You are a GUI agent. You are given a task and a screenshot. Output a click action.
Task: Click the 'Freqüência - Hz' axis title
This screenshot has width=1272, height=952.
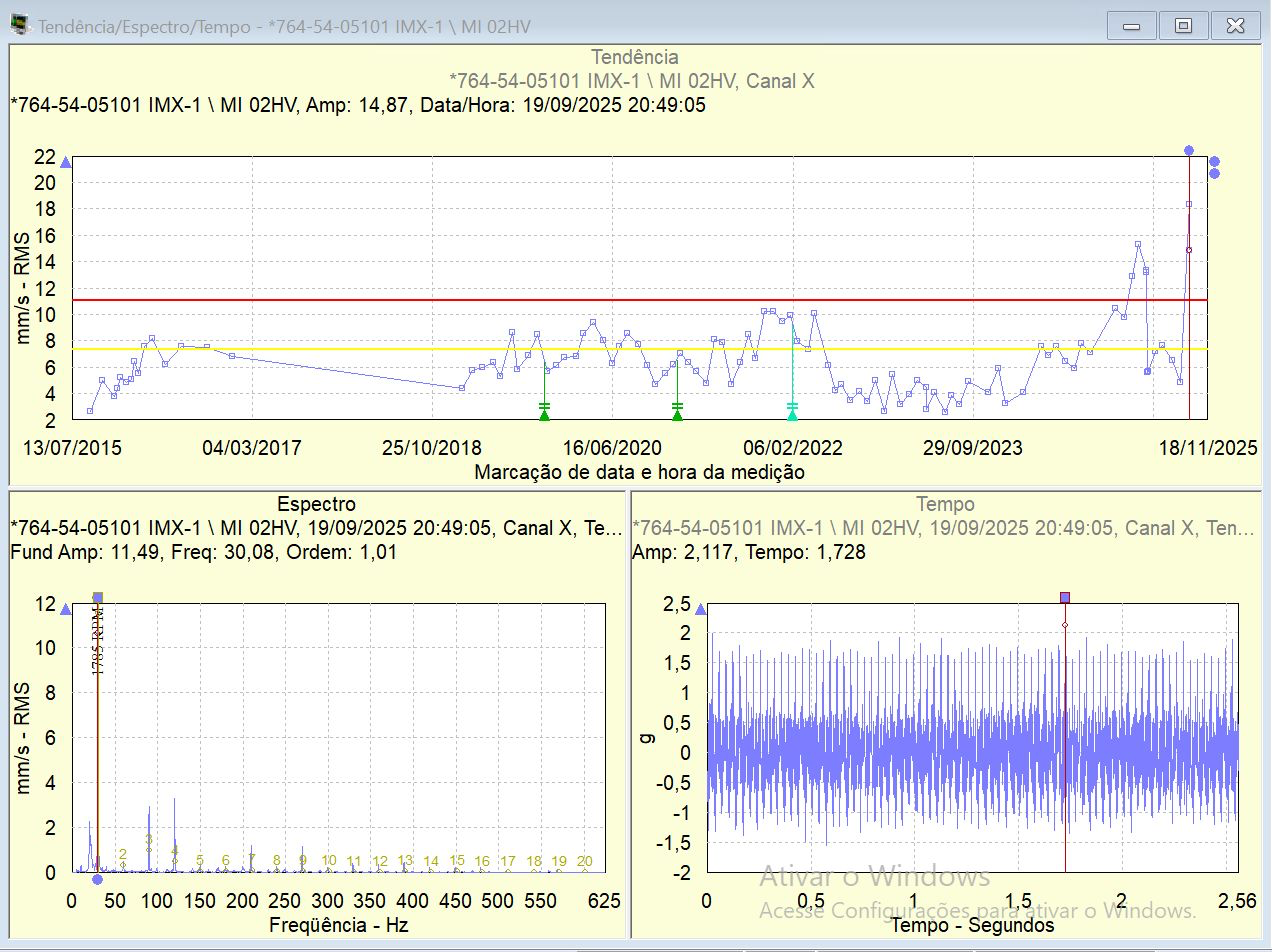click(x=338, y=925)
